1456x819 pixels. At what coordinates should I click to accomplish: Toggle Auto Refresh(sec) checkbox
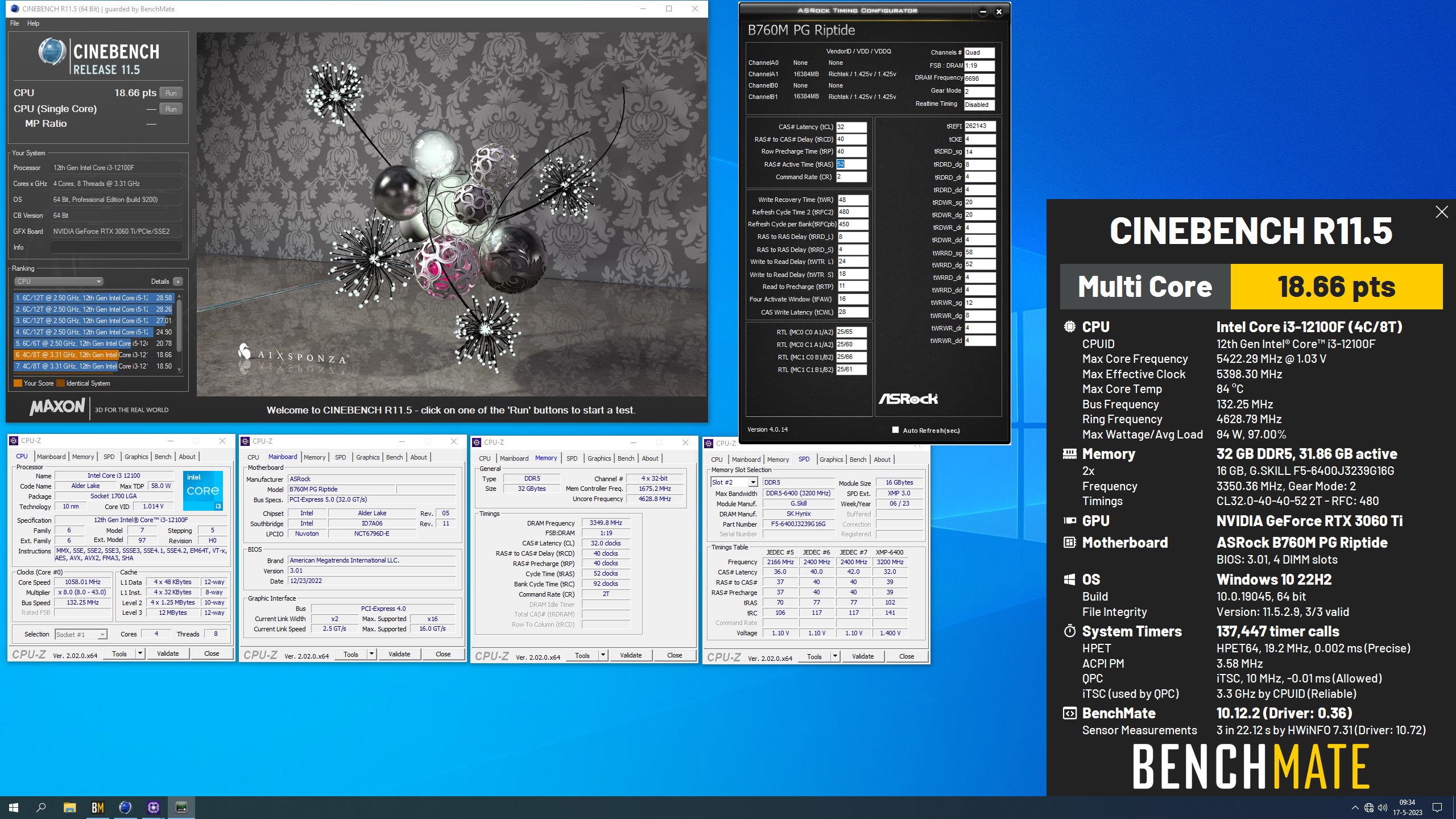(895, 430)
